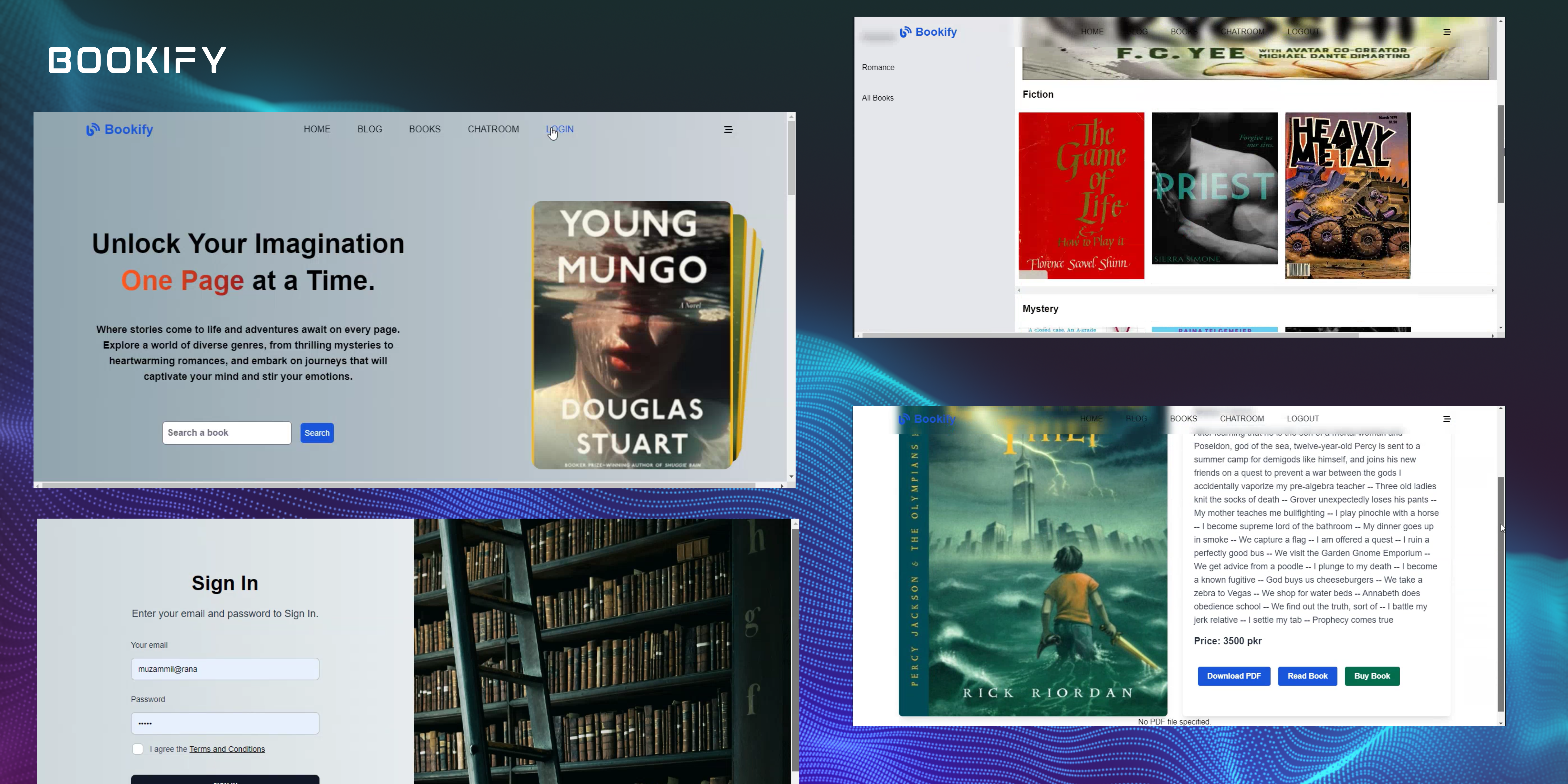Open the Terms and Conditions link
Image resolution: width=1568 pixels, height=784 pixels.
227,749
